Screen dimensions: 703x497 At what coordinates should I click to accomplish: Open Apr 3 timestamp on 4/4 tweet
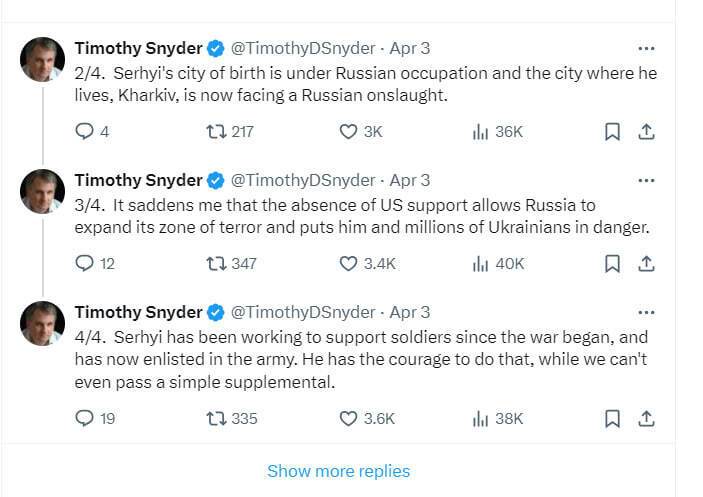409,313
